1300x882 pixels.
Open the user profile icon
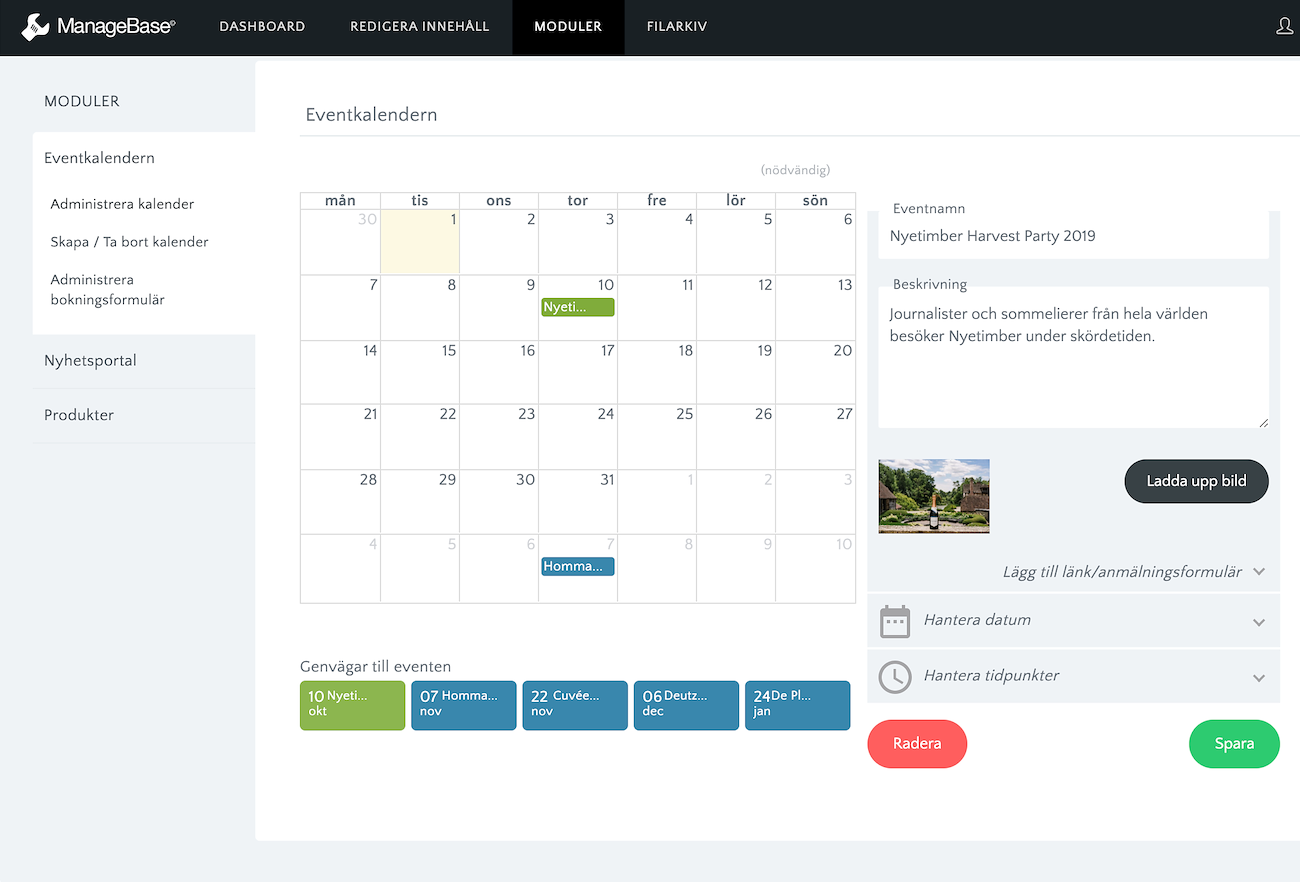coord(1285,27)
